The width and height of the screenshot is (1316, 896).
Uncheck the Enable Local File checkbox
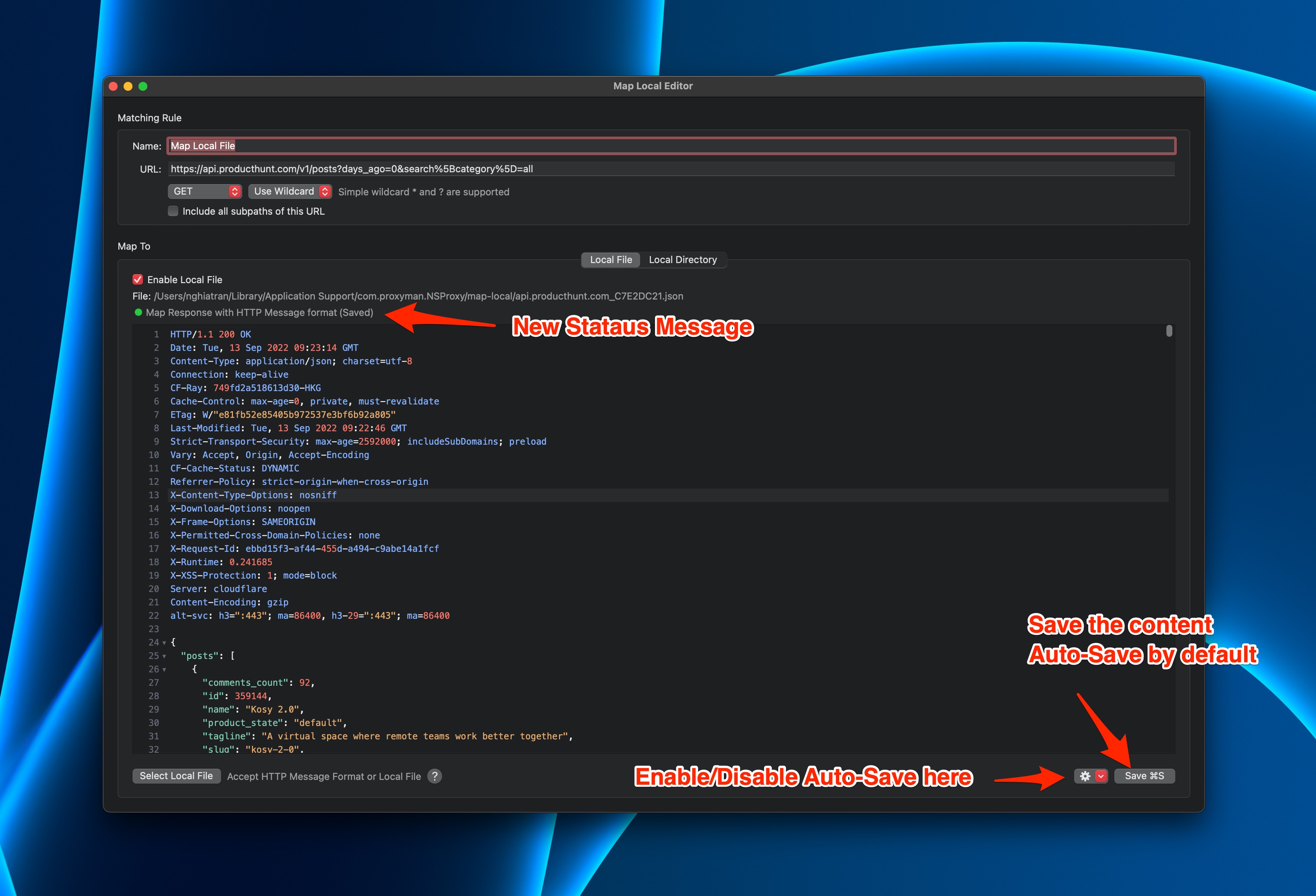tap(138, 279)
